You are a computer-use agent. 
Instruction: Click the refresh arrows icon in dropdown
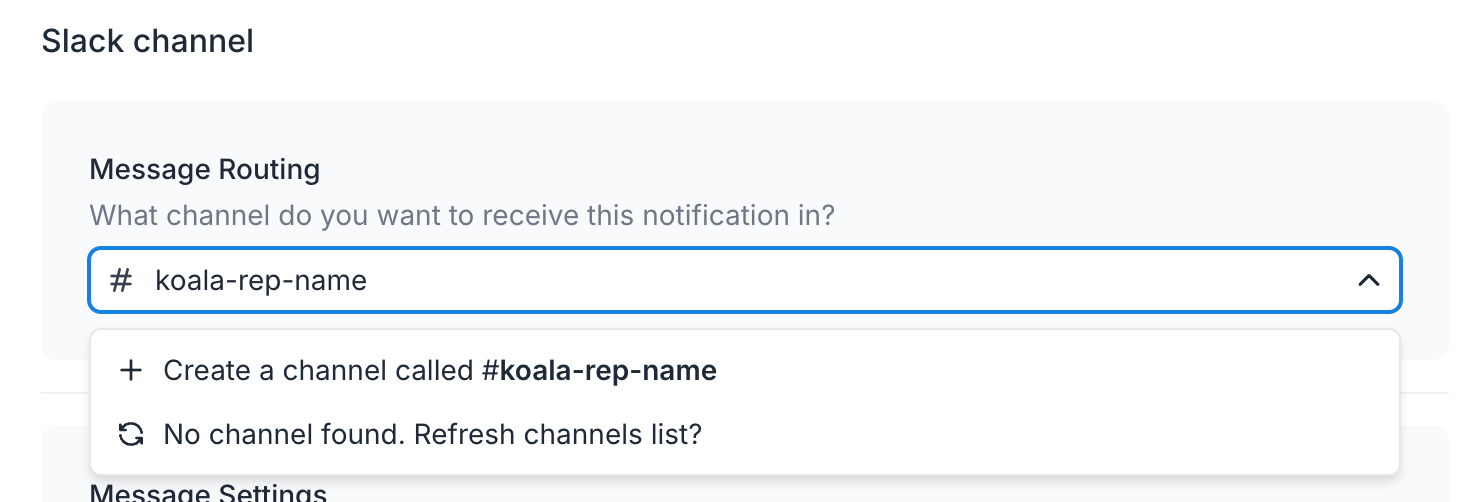point(130,435)
